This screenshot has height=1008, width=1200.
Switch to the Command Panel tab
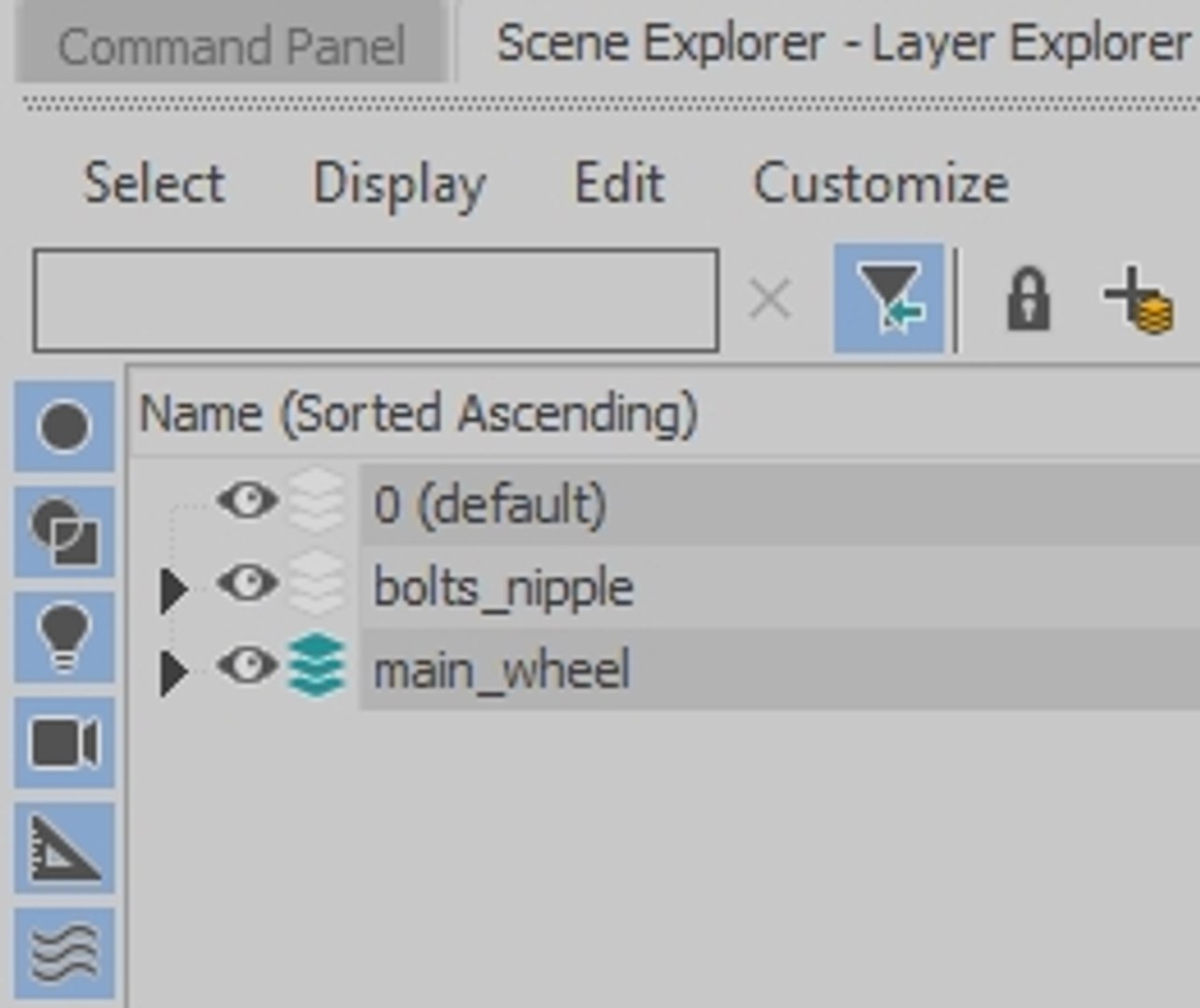tap(230, 46)
